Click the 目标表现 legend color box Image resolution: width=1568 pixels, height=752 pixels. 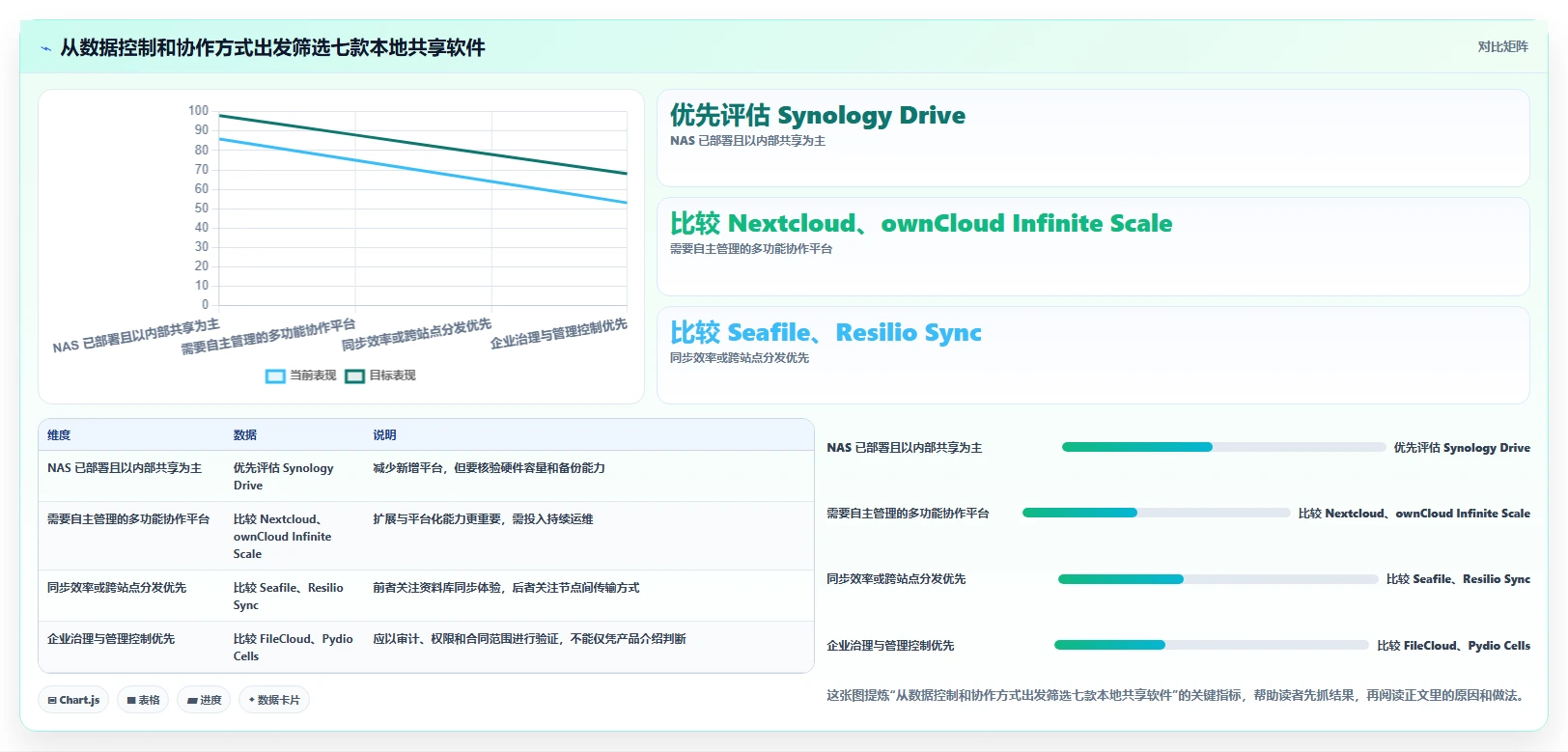pos(354,376)
